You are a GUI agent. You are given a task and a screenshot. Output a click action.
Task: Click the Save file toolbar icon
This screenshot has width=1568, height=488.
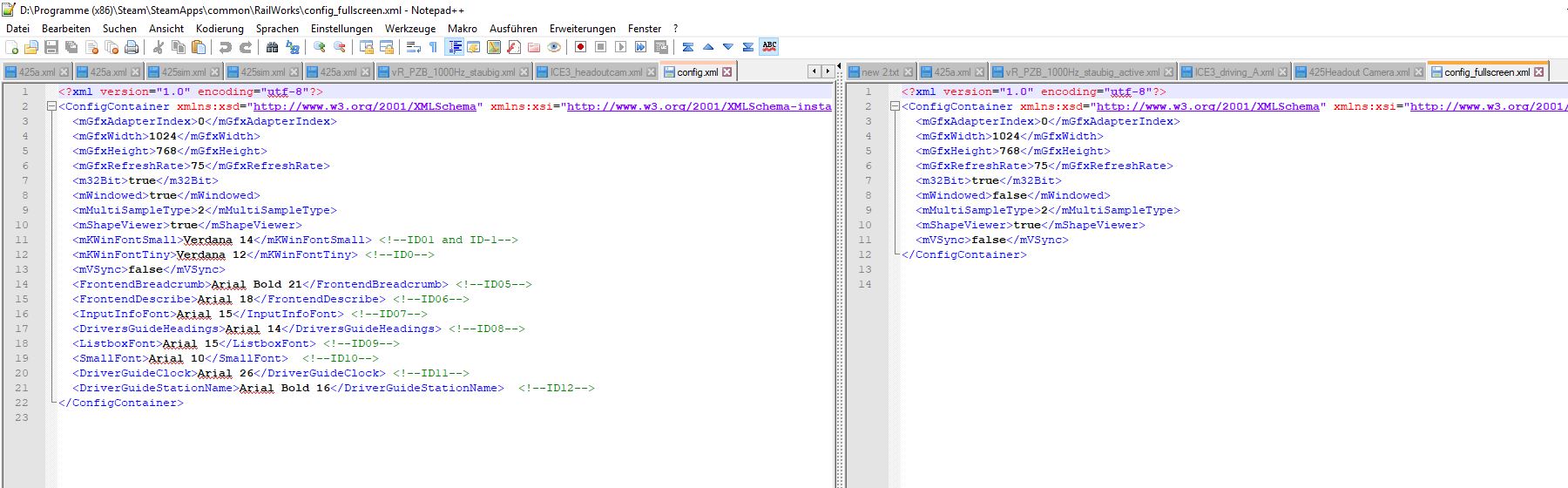point(51,47)
